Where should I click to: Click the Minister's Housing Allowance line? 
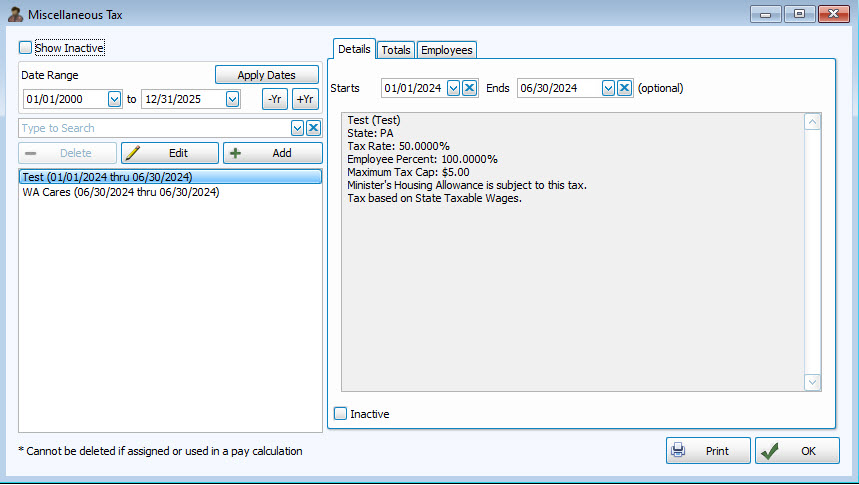(467, 185)
